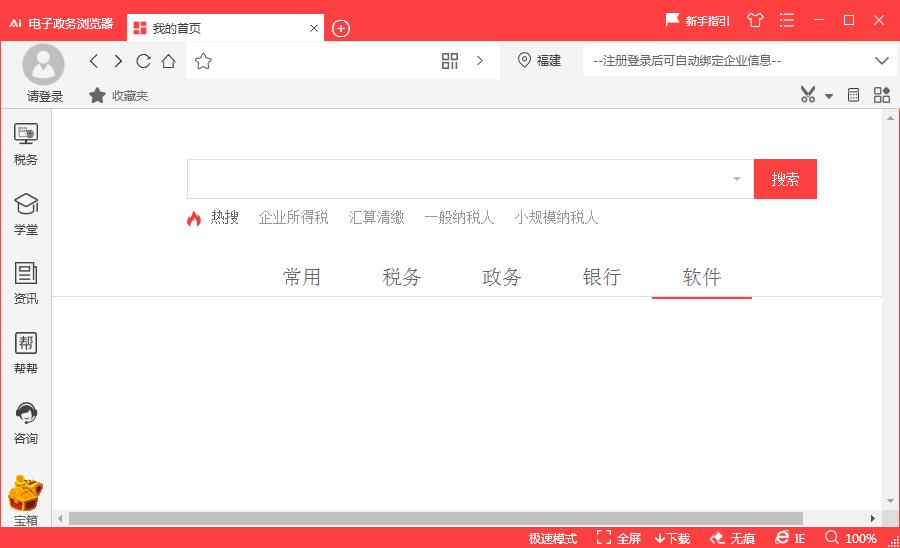The image size is (900, 548).
Task: Expand the enterprise info binding dropdown
Action: pyautogui.click(x=882, y=61)
